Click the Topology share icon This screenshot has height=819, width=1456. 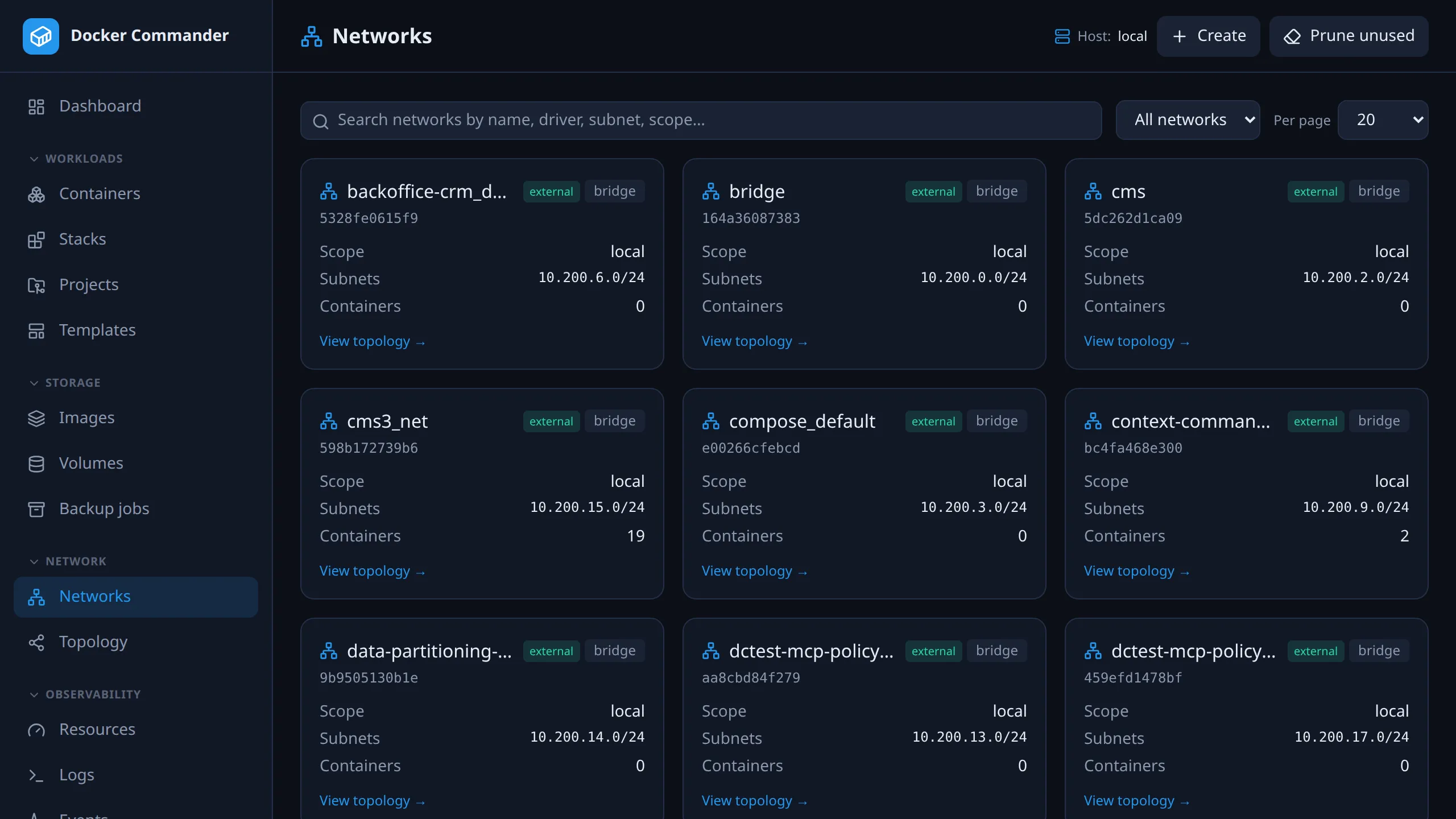point(36,642)
